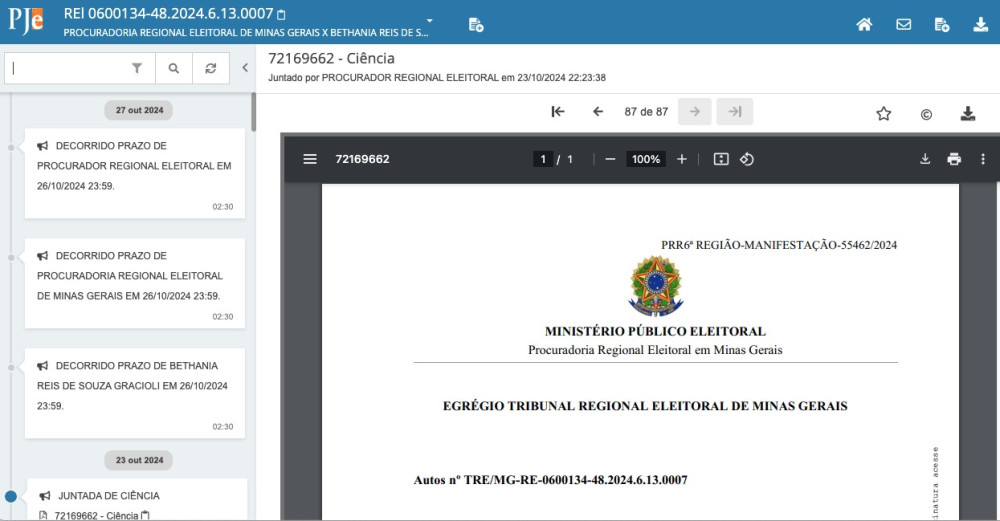Click the Juntado por Procurador Regional Eleitoral line
This screenshot has height=521, width=1000.
point(437,78)
